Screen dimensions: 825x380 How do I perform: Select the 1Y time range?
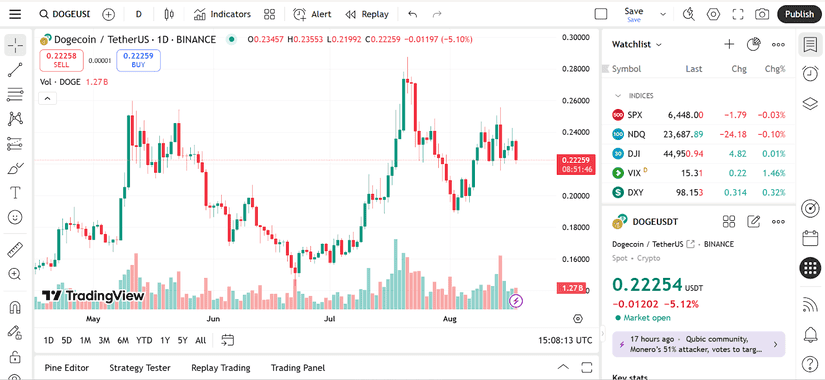(x=165, y=341)
